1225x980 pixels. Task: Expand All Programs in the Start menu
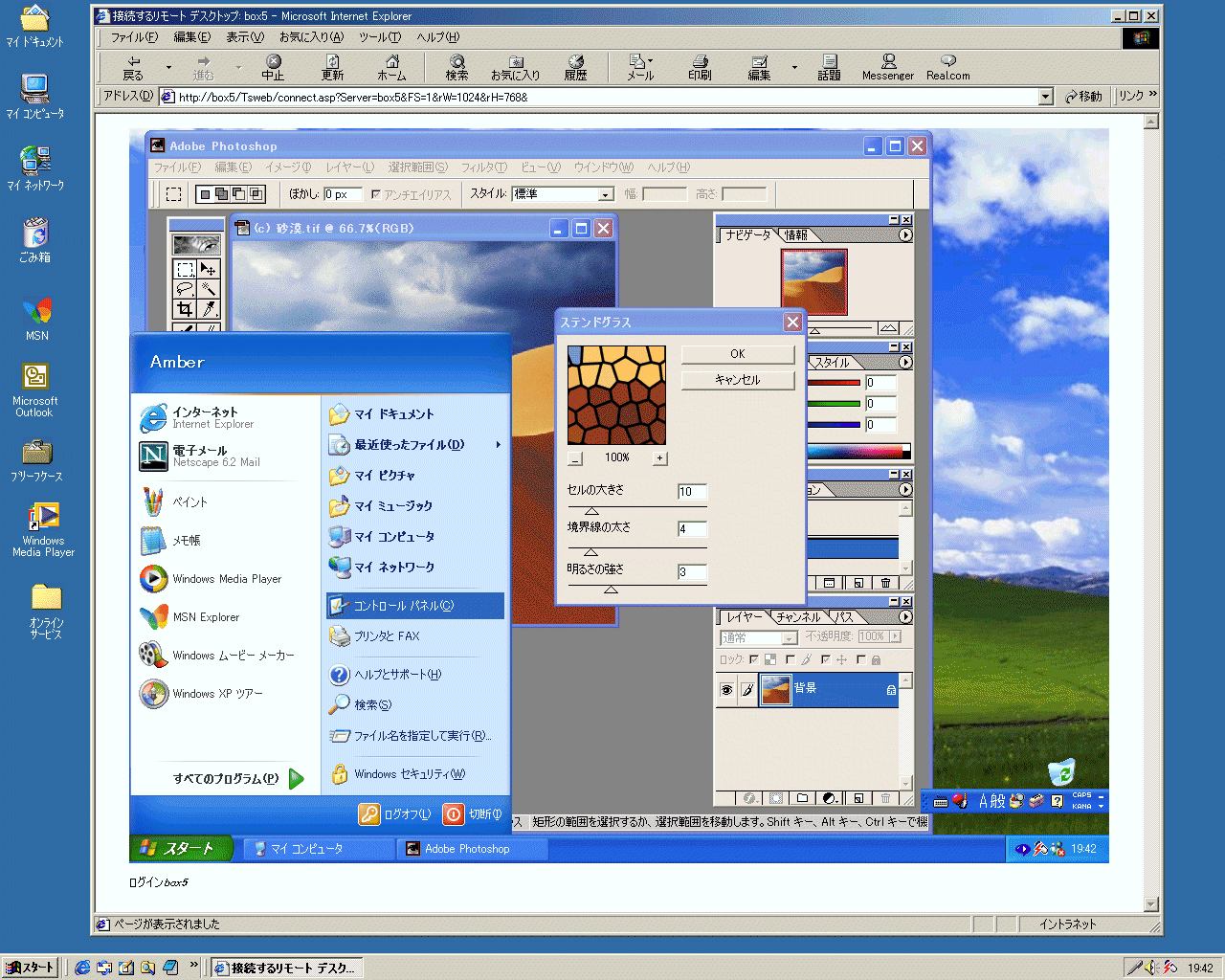point(238,778)
